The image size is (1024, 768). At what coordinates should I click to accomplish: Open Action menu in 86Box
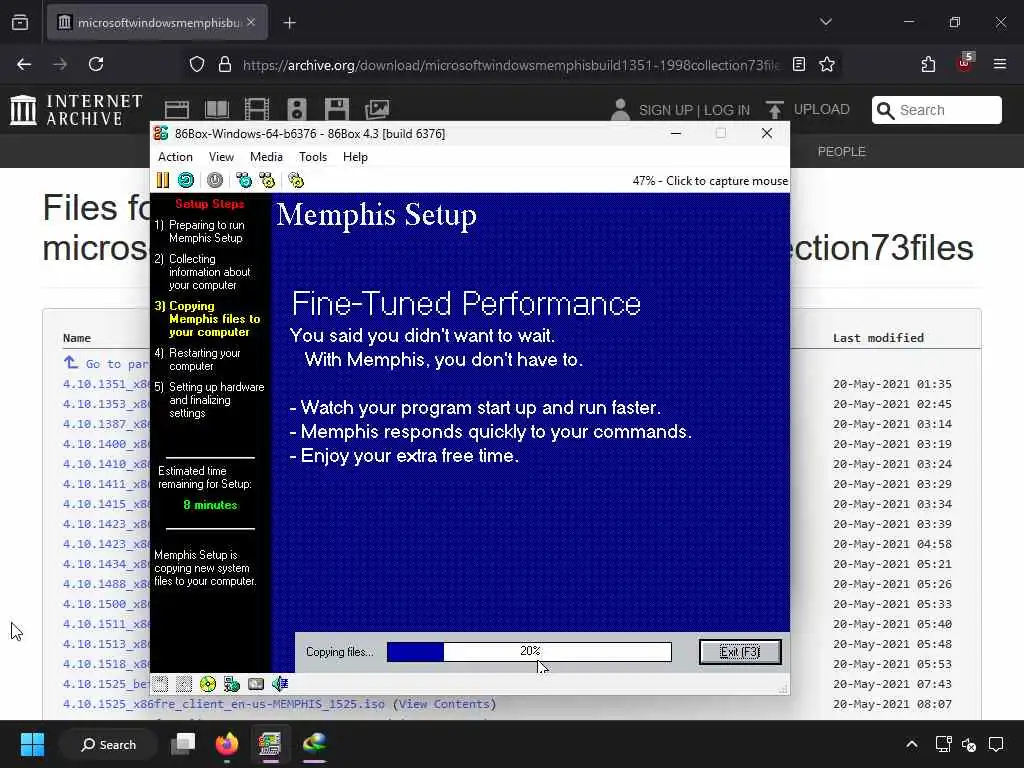(x=175, y=157)
